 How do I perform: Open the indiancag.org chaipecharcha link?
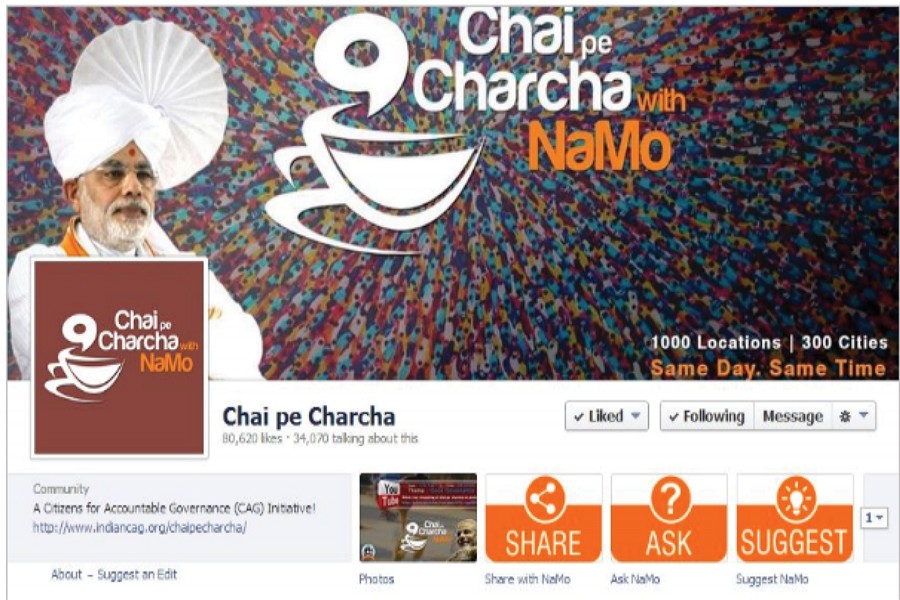point(139,527)
